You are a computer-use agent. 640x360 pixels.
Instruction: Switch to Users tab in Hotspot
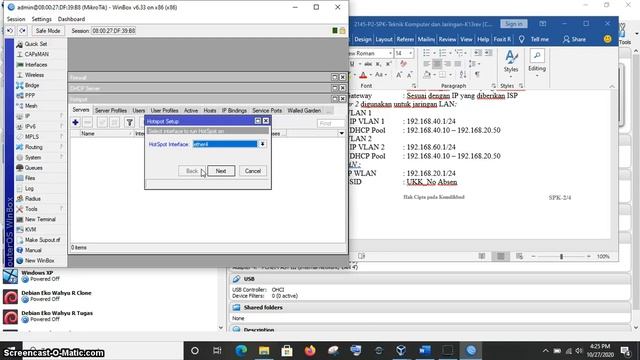pyautogui.click(x=138, y=111)
